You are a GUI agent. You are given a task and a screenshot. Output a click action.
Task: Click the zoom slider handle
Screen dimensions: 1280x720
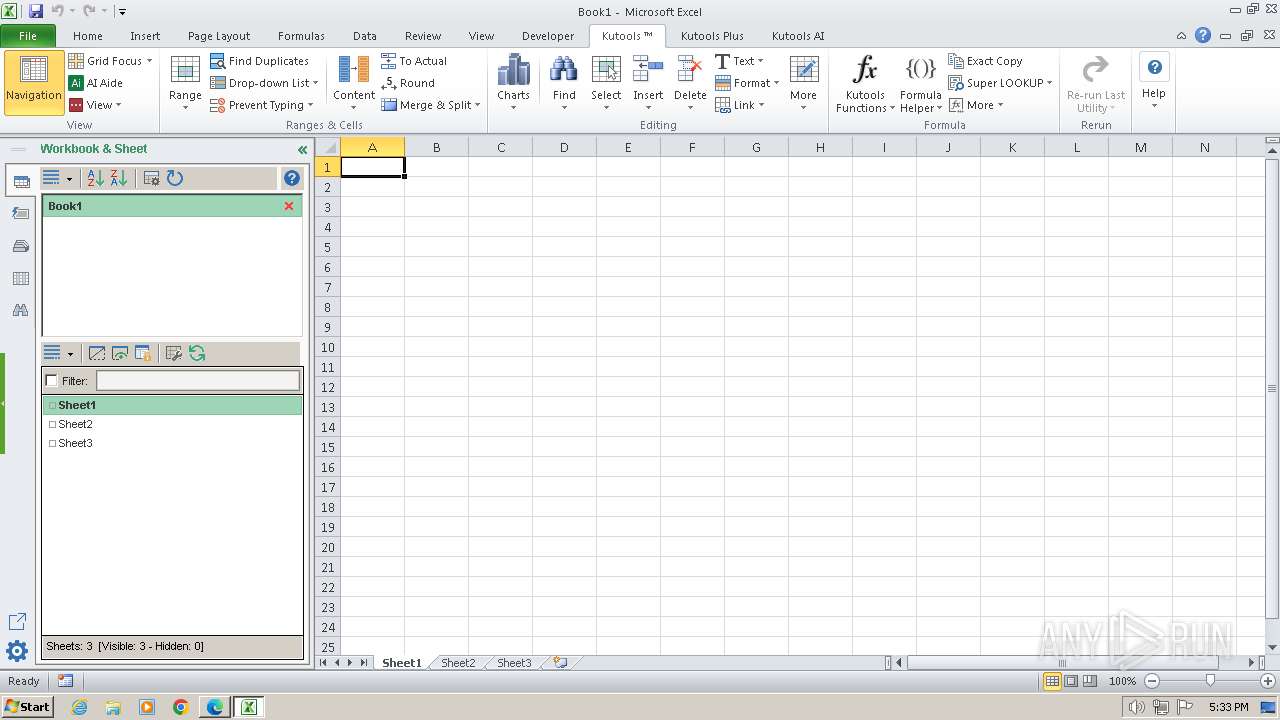coord(1210,681)
